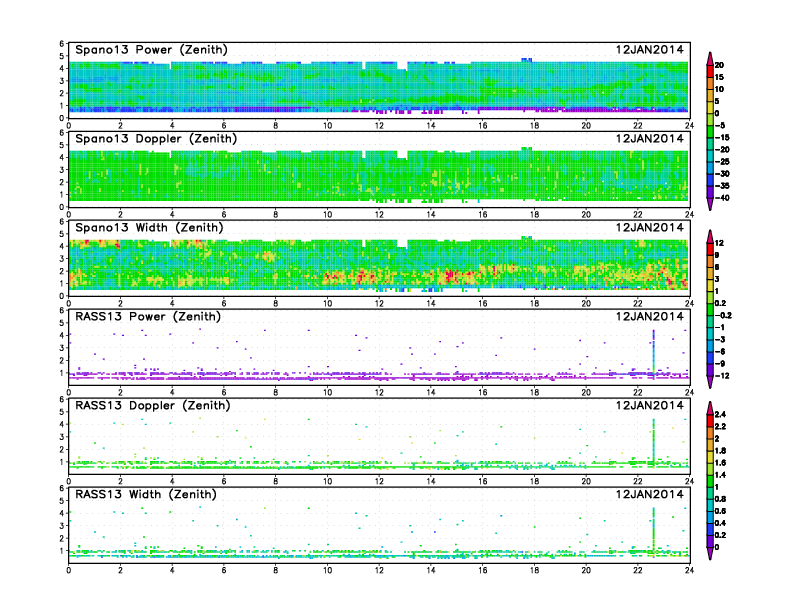Viewport: 792px width, 612px height.
Task: Select the 'Spano13 Doppler (Zenith)' panel title
Action: (156, 139)
